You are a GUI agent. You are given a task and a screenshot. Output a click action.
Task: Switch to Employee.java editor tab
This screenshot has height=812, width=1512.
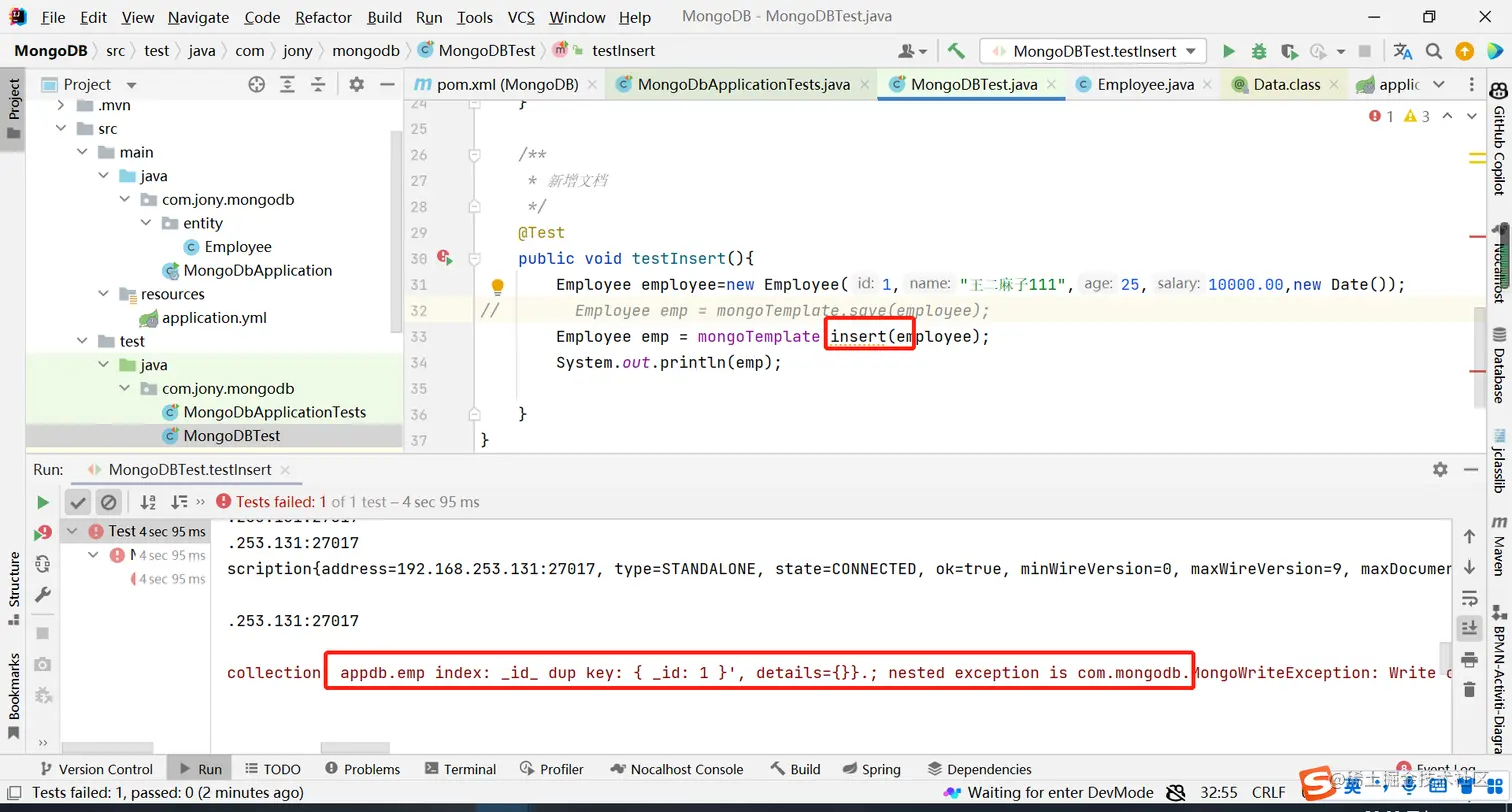(x=1144, y=85)
